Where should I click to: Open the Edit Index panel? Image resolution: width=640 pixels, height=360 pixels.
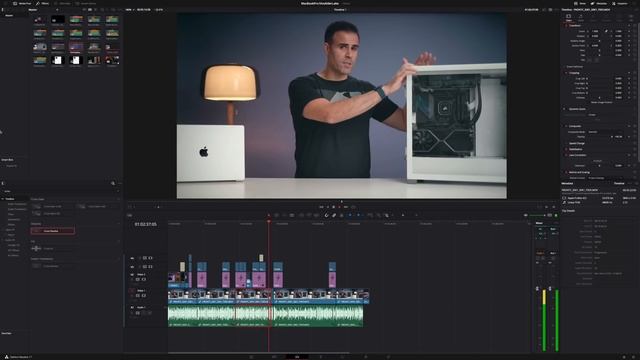[x=62, y=3]
